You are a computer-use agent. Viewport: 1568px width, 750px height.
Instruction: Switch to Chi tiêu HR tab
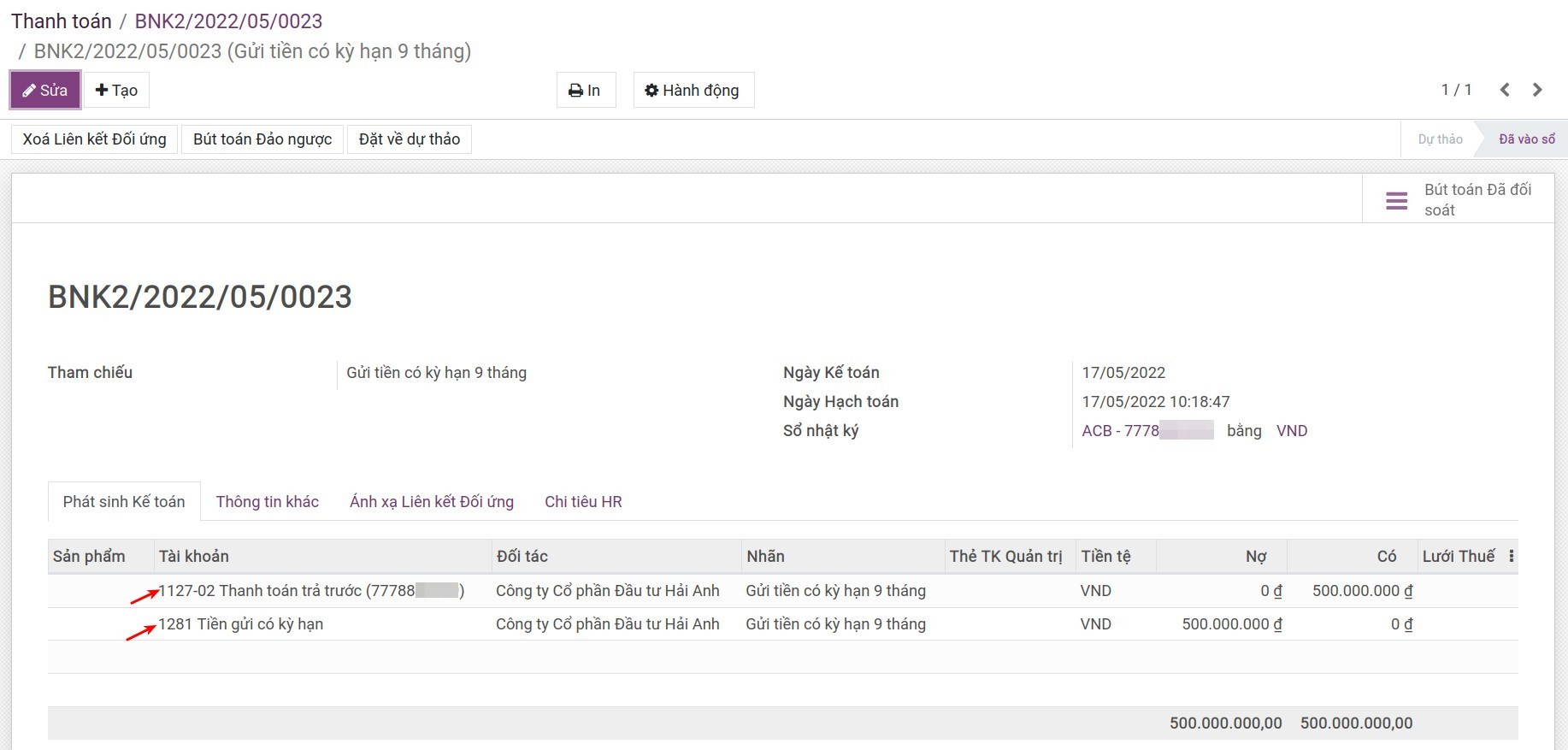[x=583, y=502]
